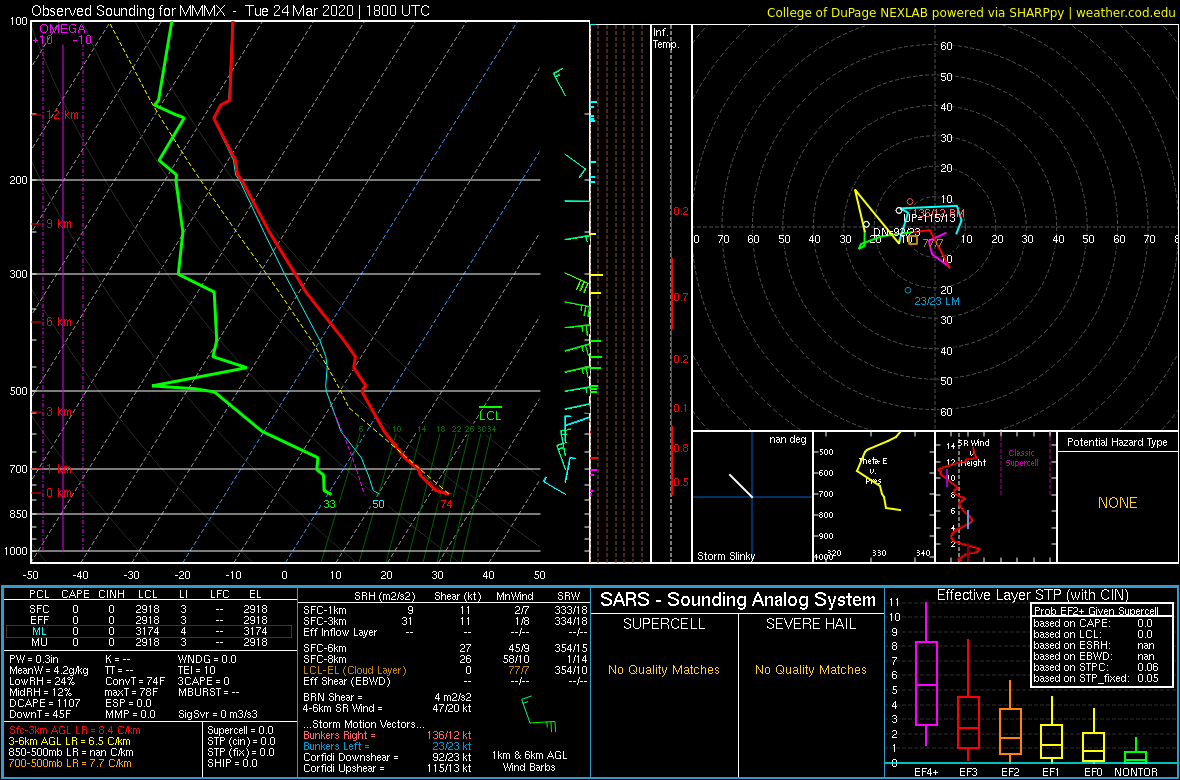1180x780 pixels.
Task: Click the Observed Sounding for MMMX title
Action: point(232,12)
